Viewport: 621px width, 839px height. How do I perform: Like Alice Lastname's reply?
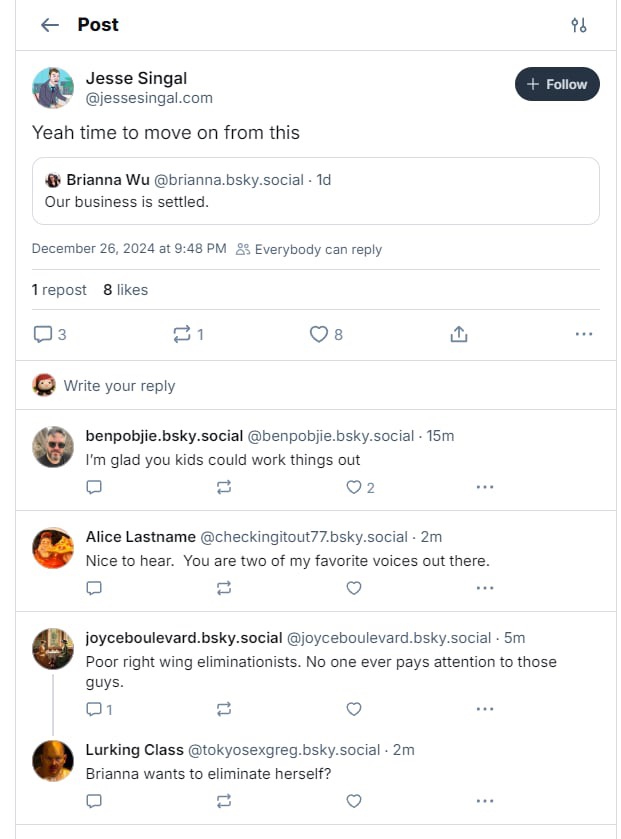354,588
